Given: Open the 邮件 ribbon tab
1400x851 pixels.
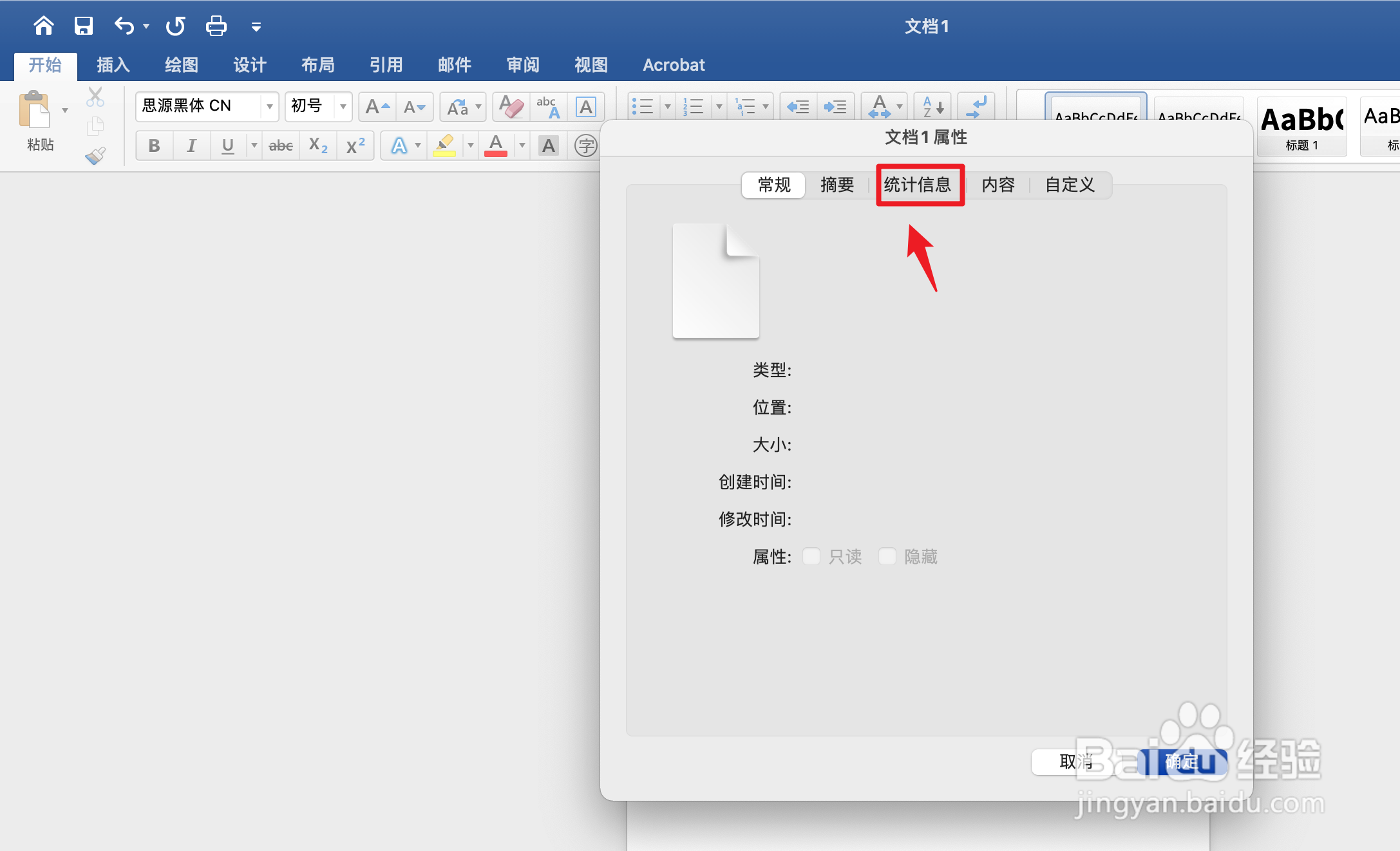Looking at the screenshot, I should click(454, 64).
